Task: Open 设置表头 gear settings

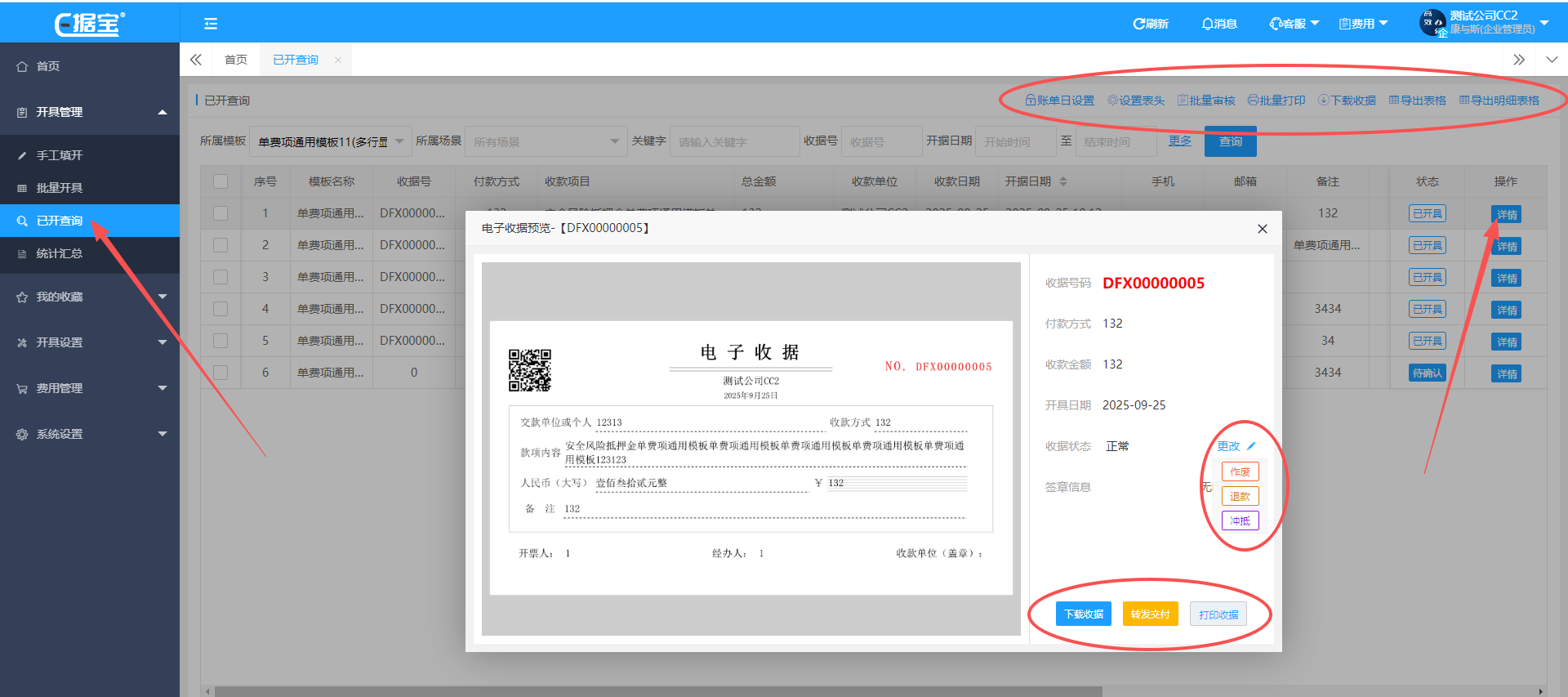Action: click(x=1112, y=101)
